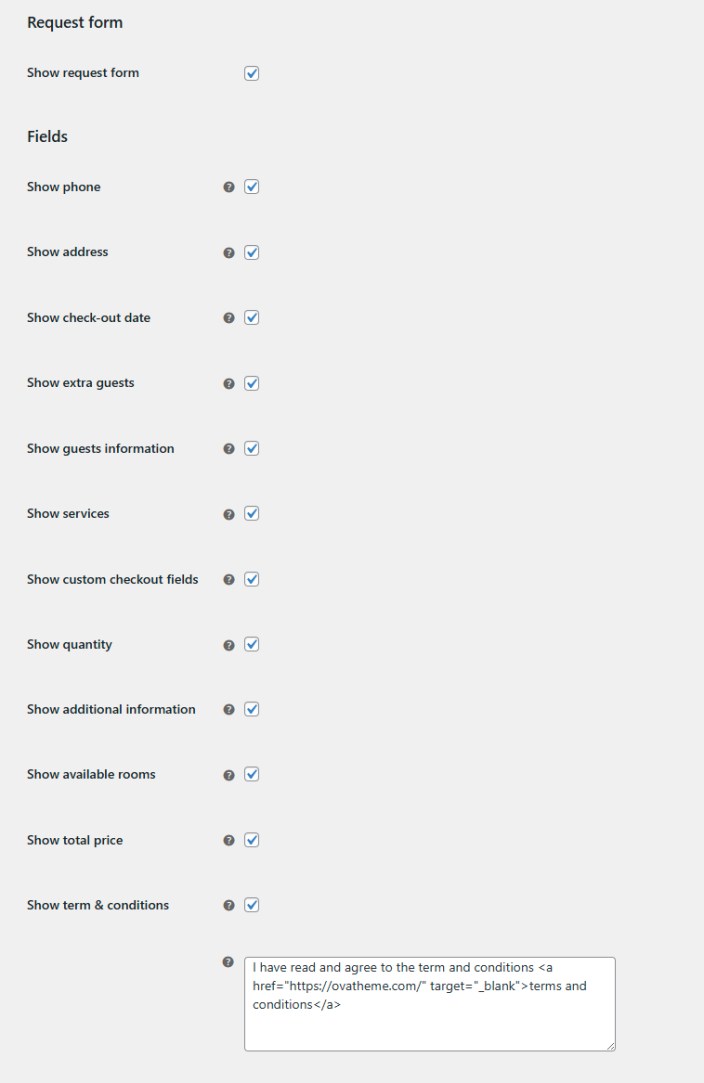Click help icon beside Show services
The width and height of the screenshot is (704, 1083).
tap(229, 514)
